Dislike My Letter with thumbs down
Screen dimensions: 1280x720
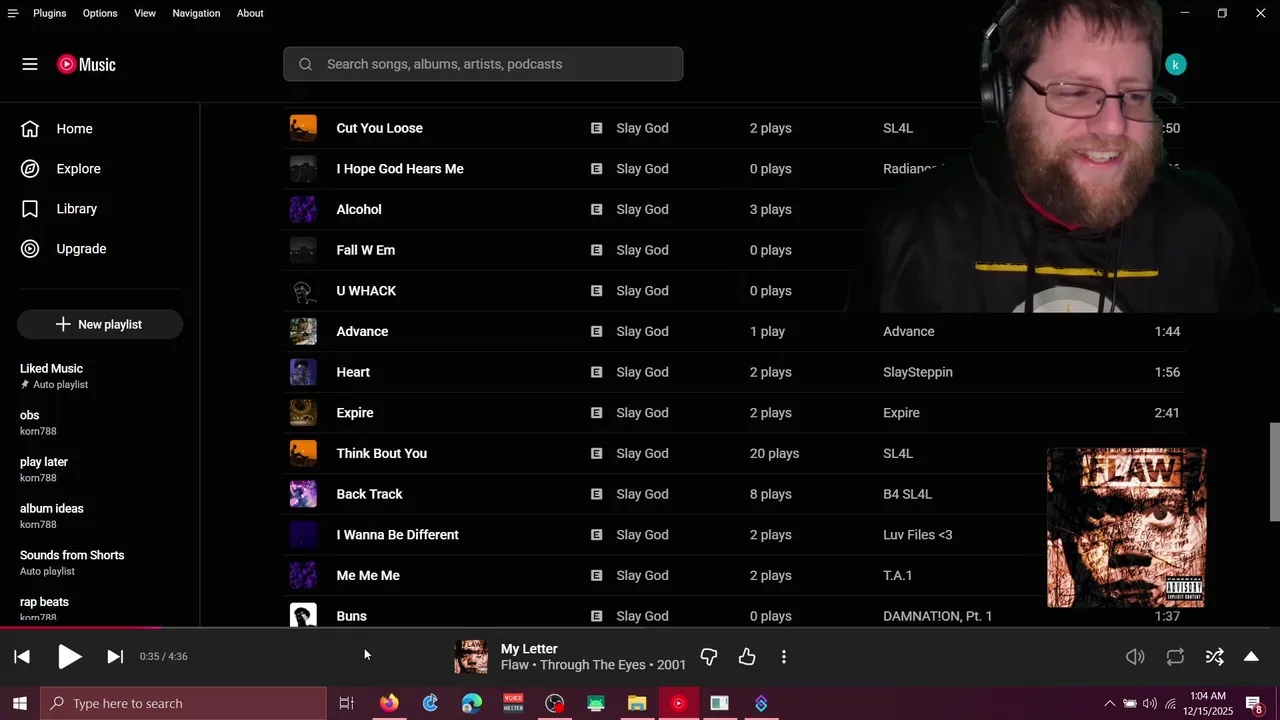[x=709, y=657]
